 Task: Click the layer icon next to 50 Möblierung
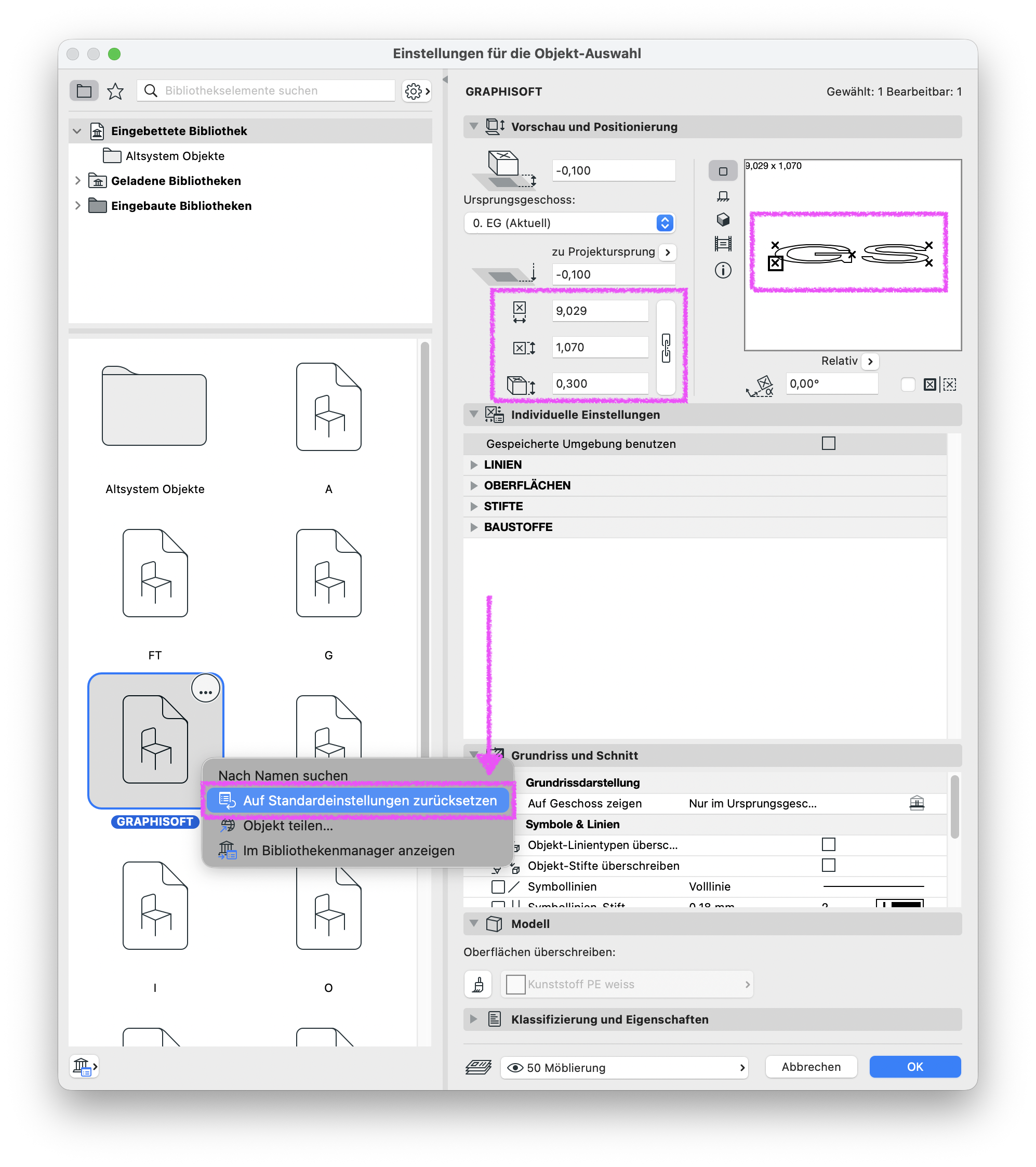coord(479,1068)
